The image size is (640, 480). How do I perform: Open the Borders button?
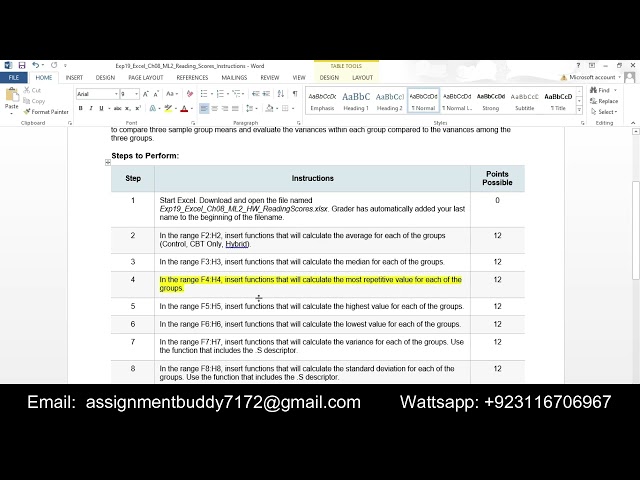tap(285, 108)
